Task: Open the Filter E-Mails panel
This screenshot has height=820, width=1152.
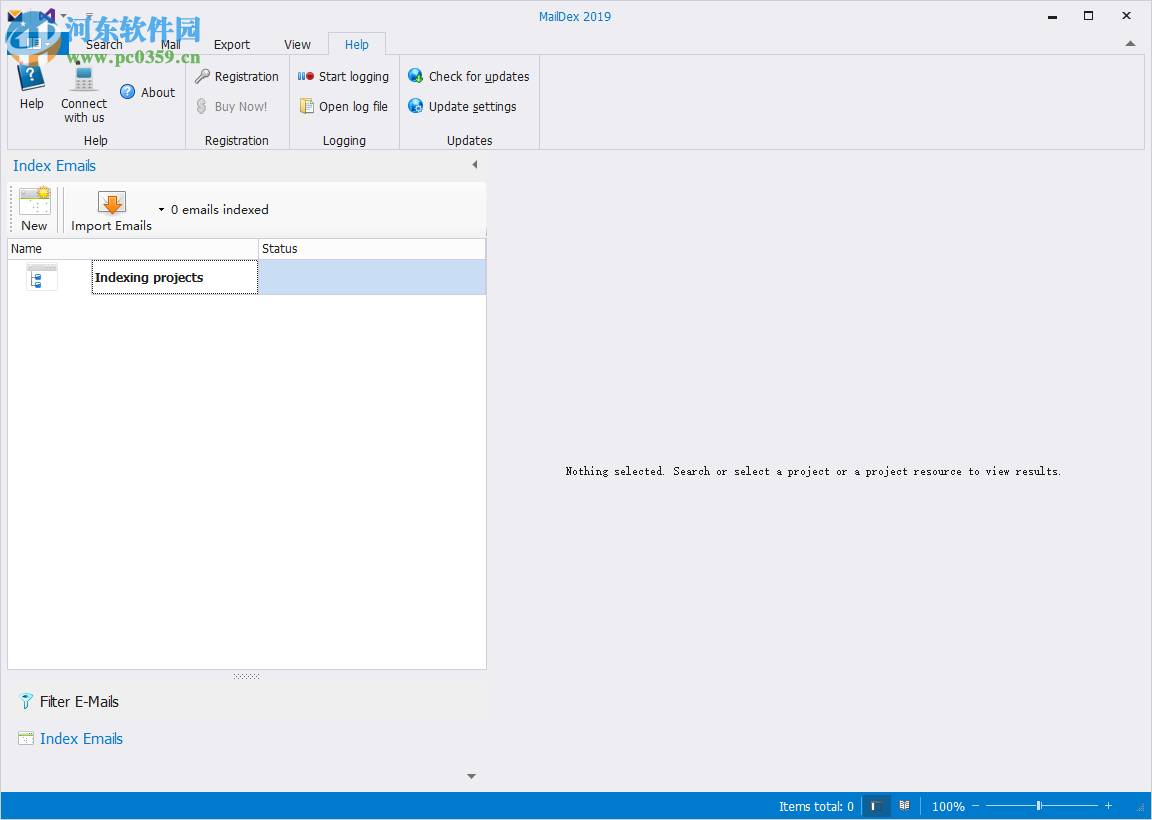Action: point(69,701)
